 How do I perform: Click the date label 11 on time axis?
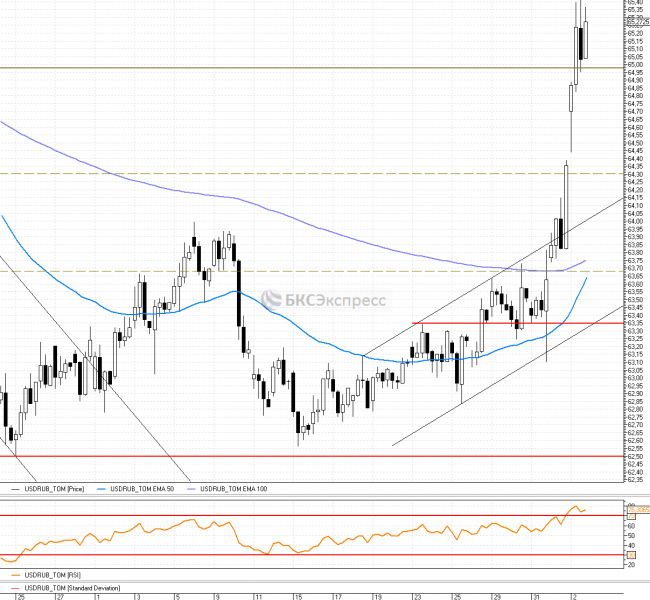coord(258,596)
